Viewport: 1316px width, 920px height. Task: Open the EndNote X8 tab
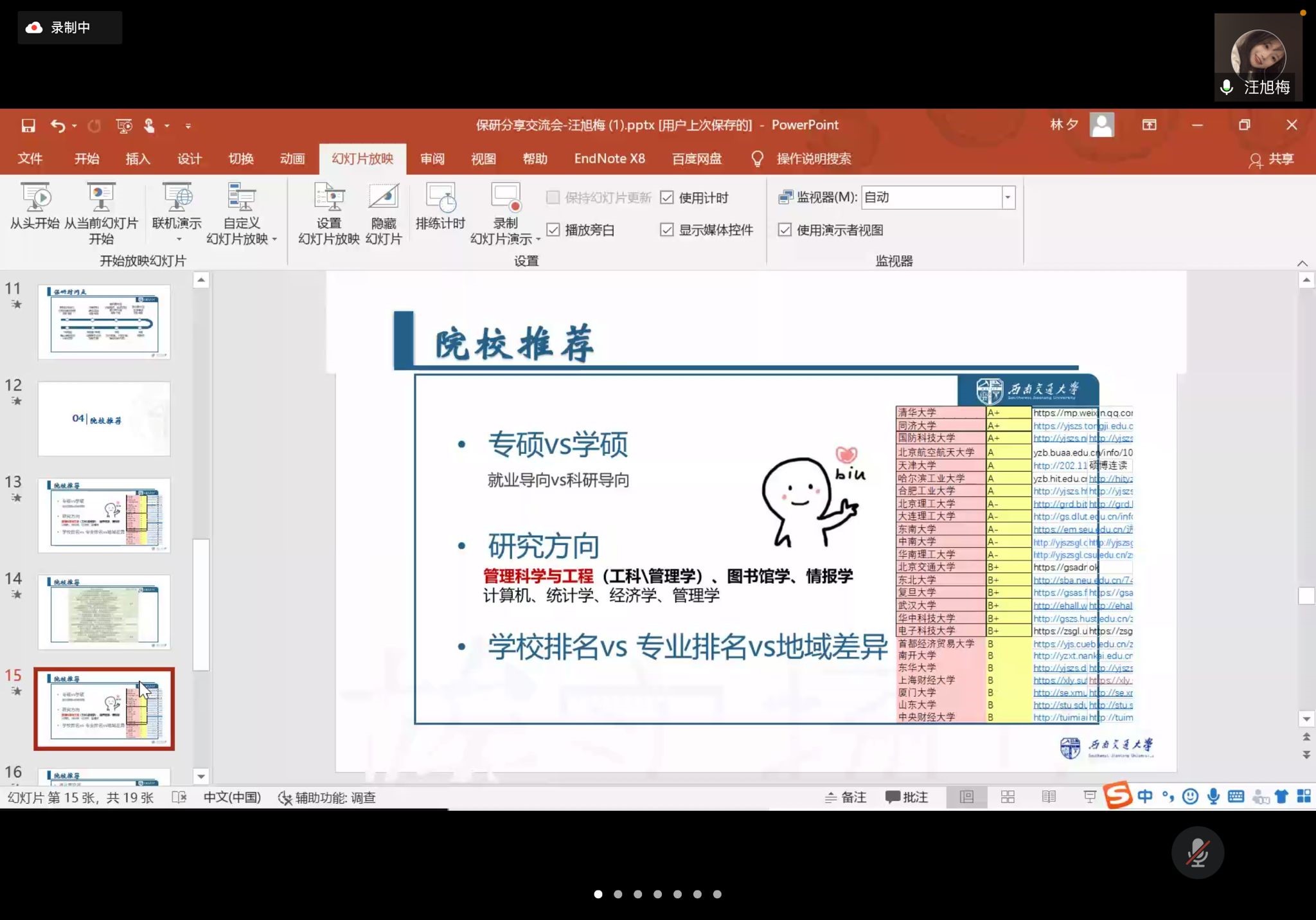[609, 159]
